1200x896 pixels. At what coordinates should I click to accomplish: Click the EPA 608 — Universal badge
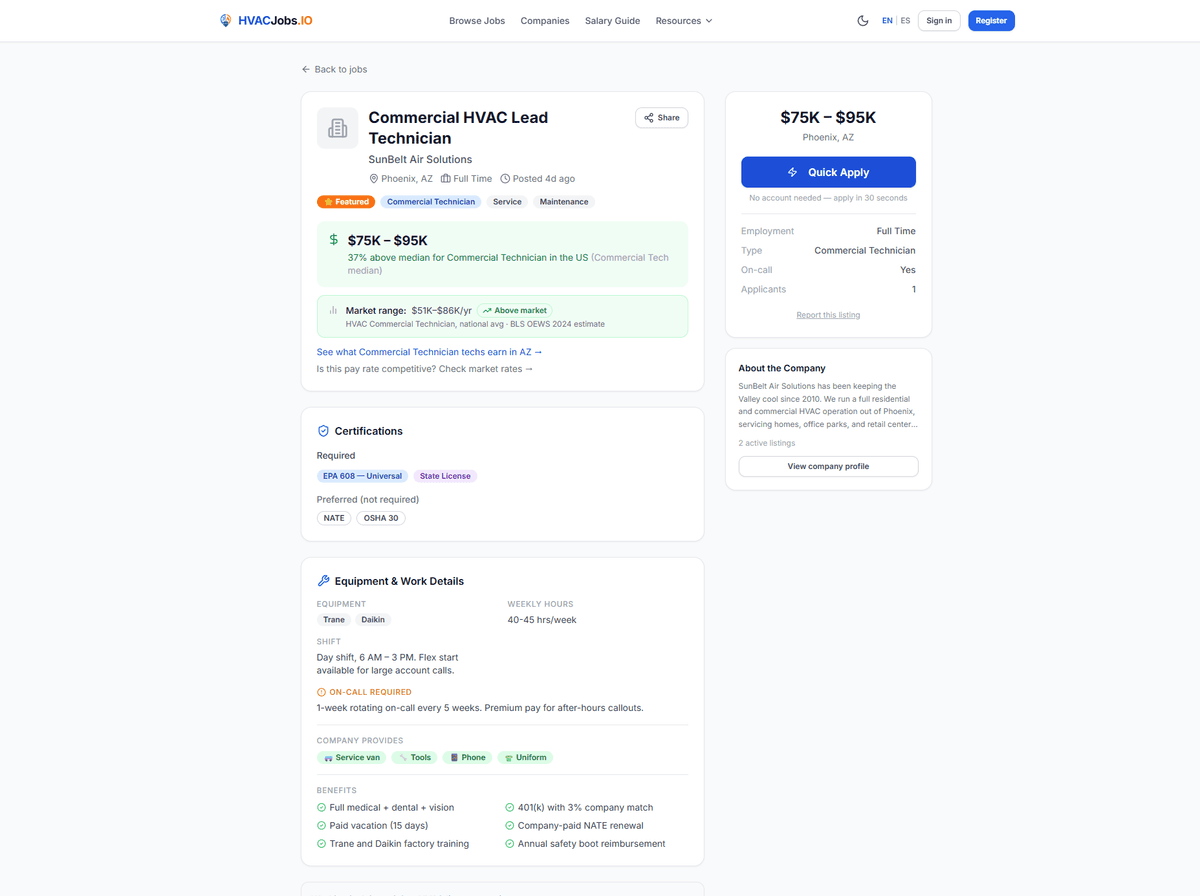[x=363, y=476]
